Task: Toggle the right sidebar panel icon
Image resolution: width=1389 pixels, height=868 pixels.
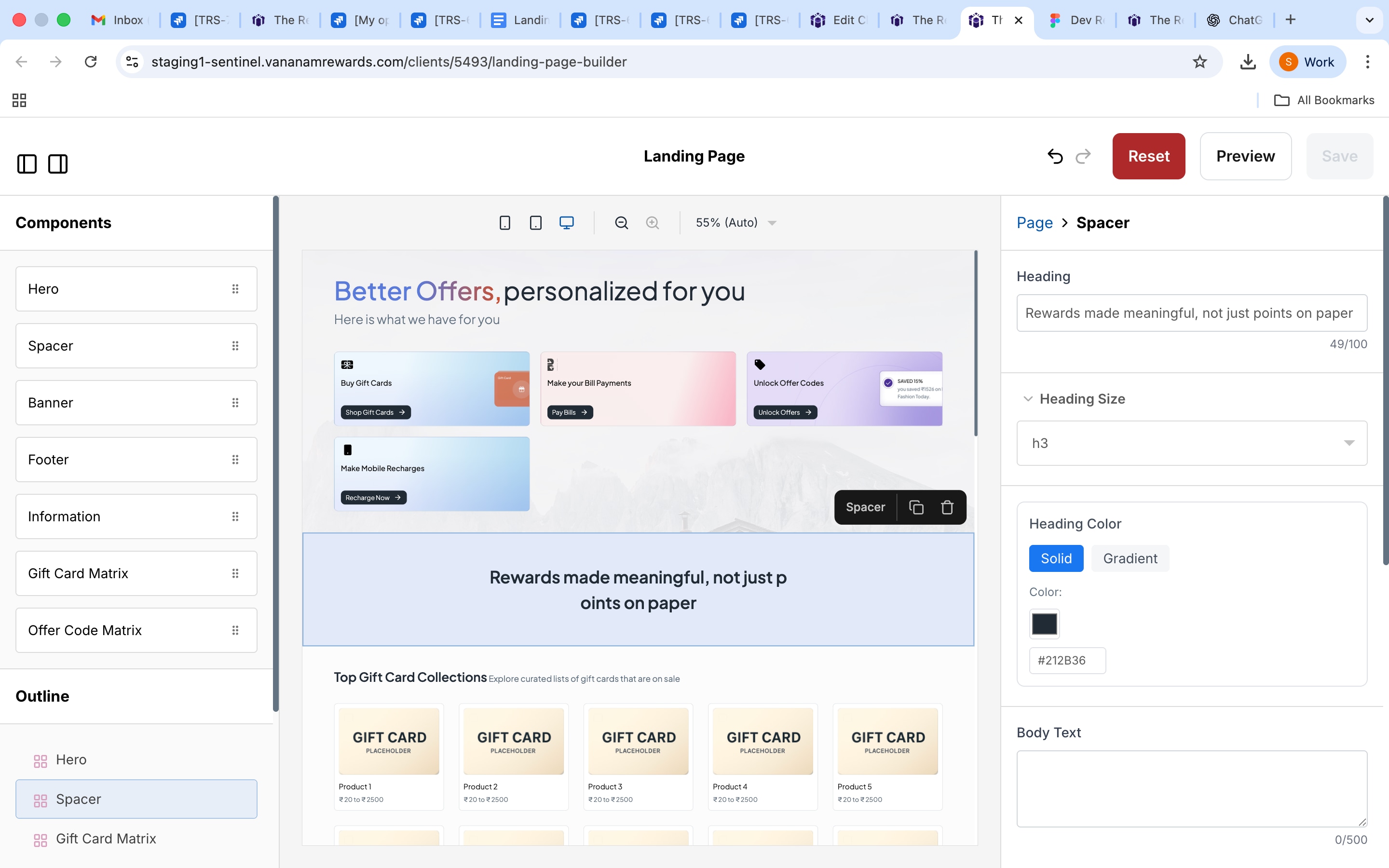Action: pos(58,164)
